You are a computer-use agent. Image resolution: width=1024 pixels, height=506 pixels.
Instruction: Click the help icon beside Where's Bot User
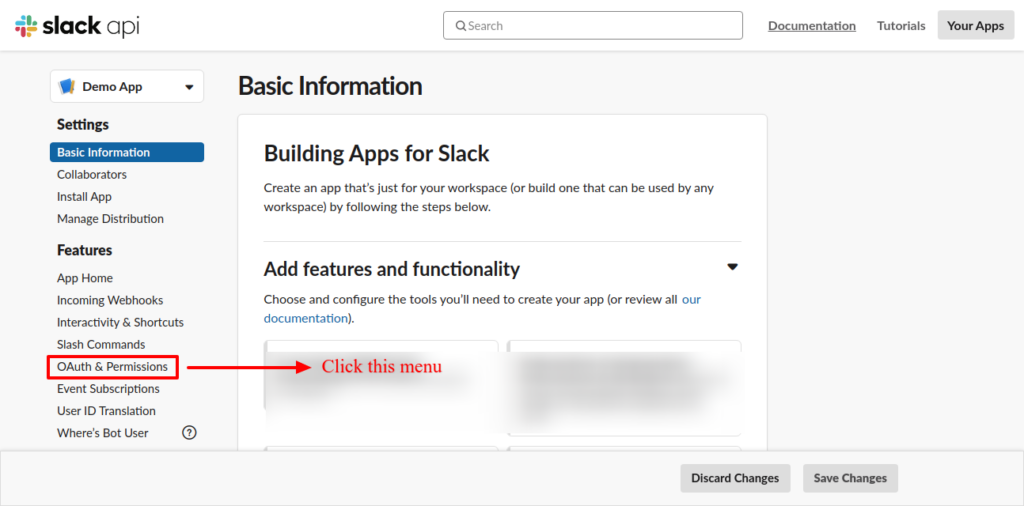[x=189, y=433]
